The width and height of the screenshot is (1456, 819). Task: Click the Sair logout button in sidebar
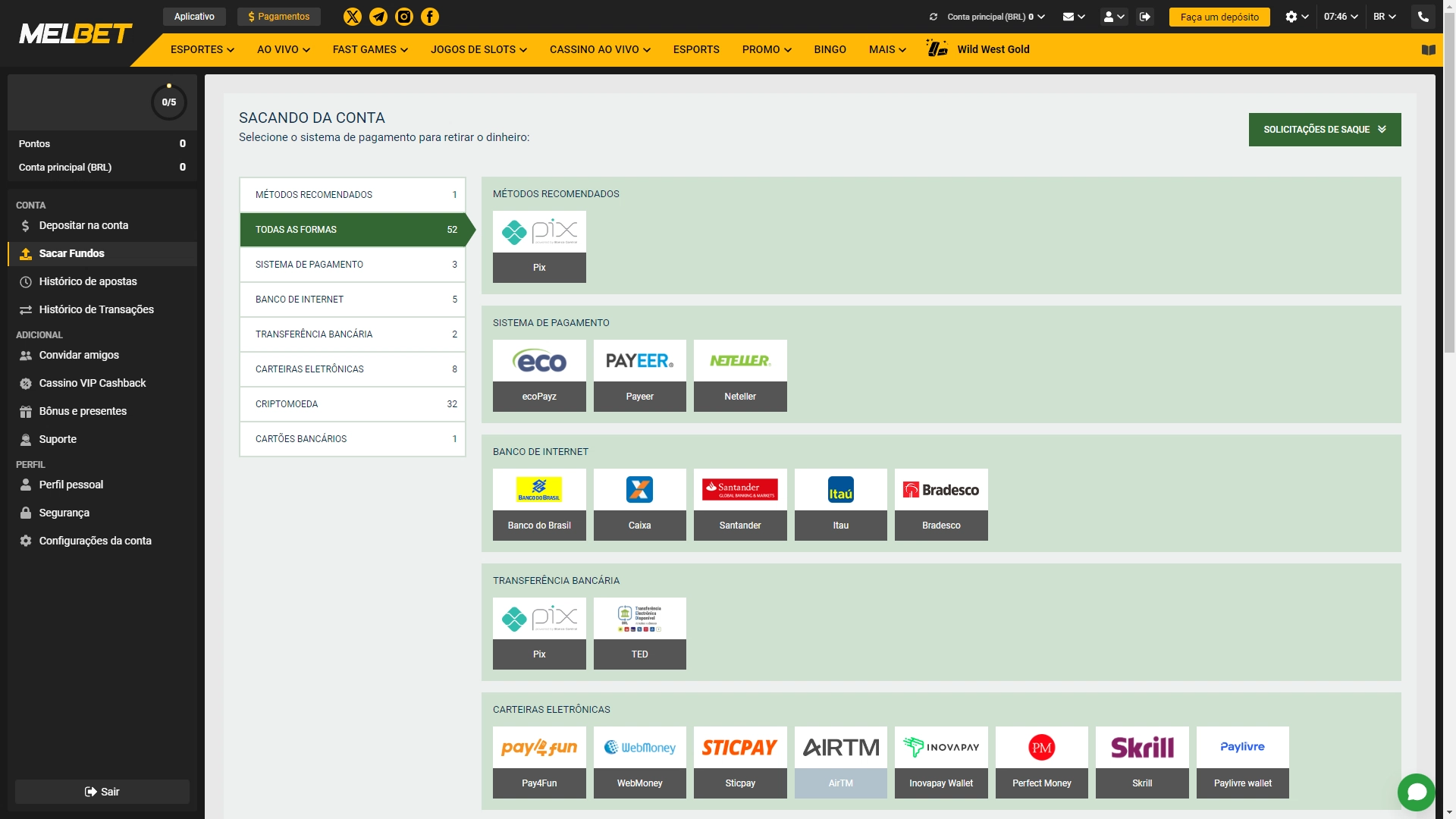click(102, 792)
